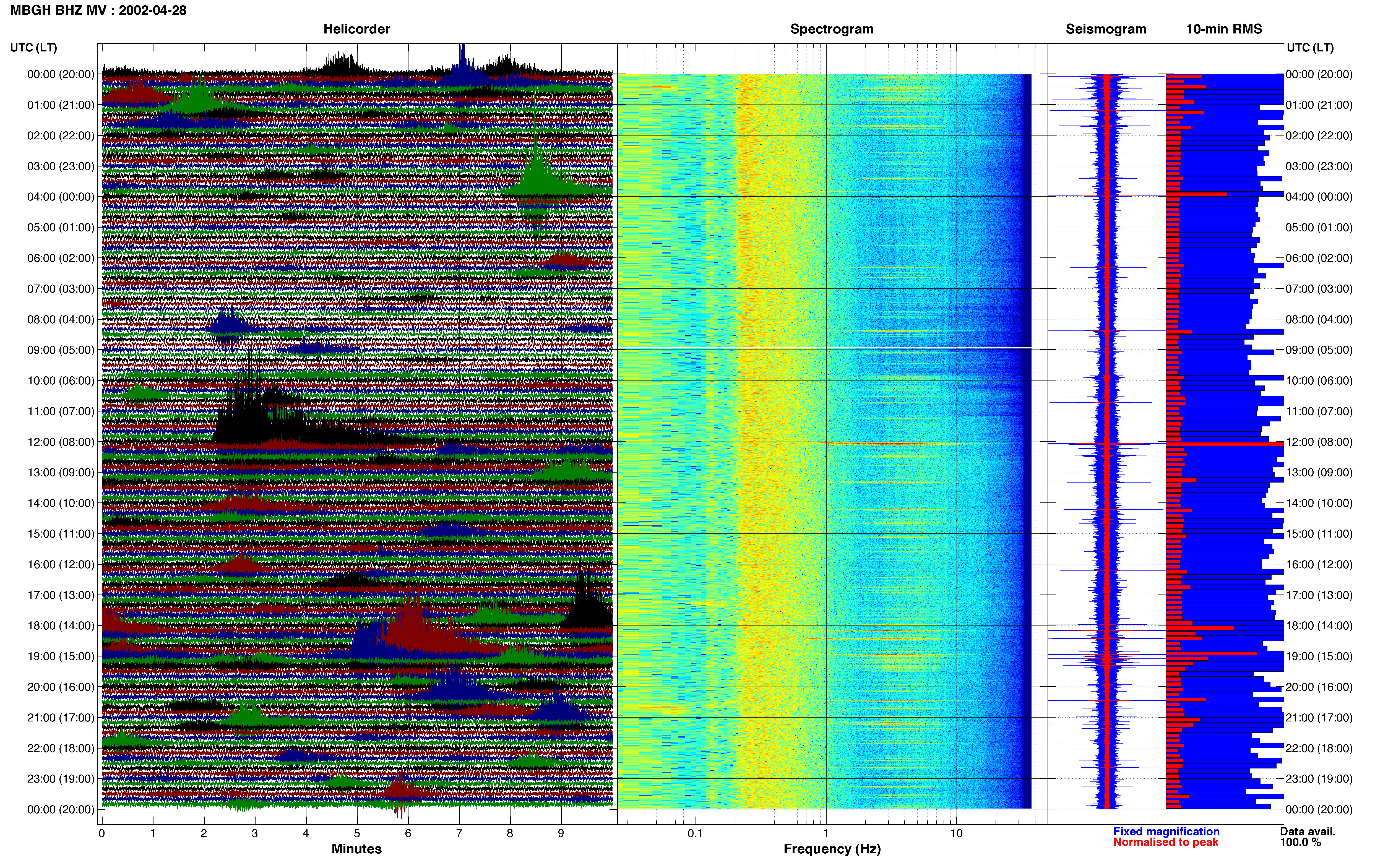Click the Frequency (Hz) axis label

(832, 848)
